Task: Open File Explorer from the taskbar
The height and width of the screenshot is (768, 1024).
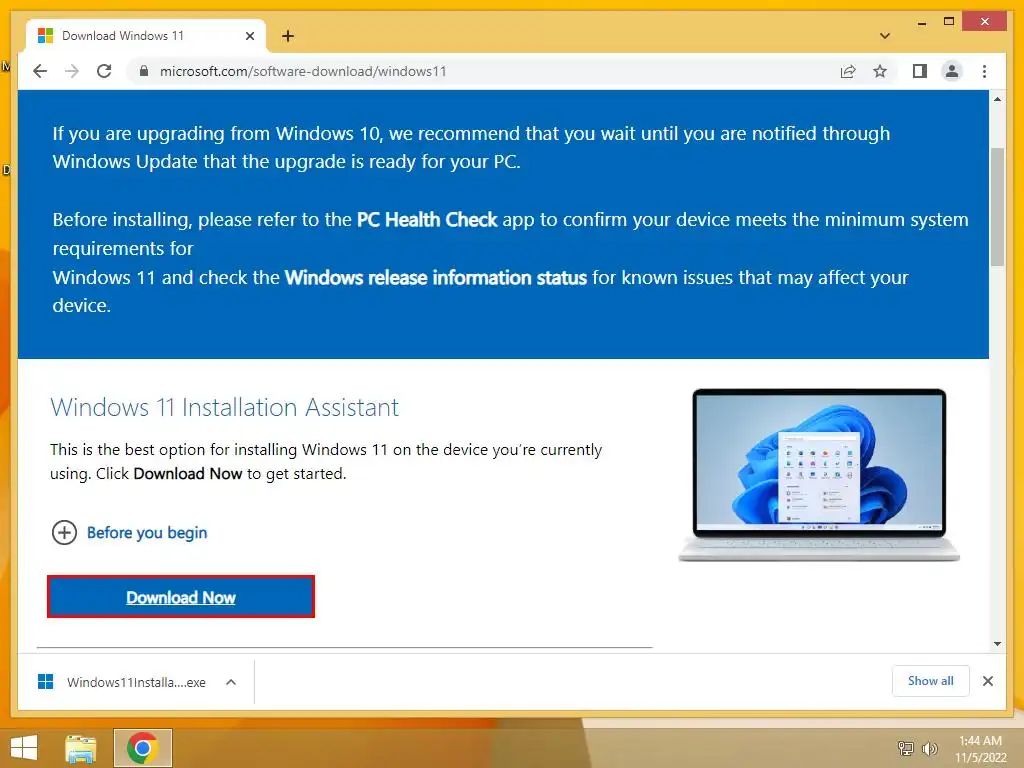Action: [x=80, y=748]
